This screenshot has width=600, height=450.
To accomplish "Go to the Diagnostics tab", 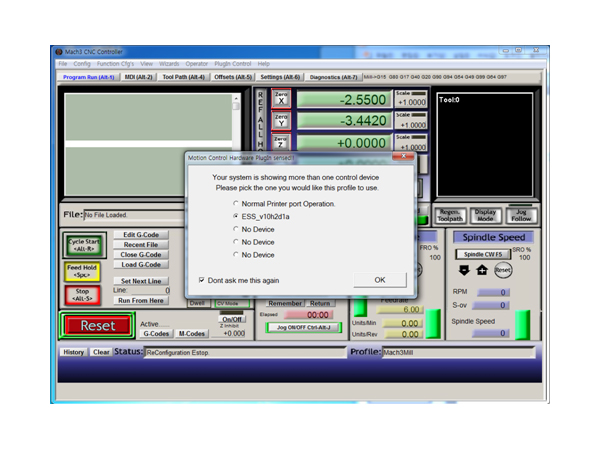I will point(334,76).
